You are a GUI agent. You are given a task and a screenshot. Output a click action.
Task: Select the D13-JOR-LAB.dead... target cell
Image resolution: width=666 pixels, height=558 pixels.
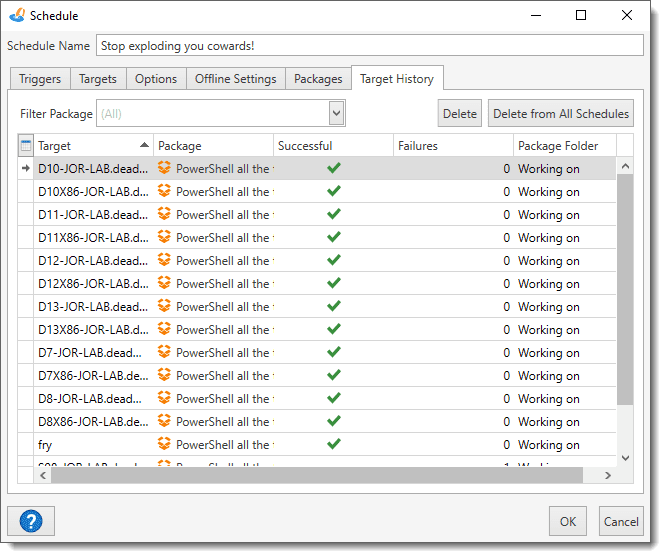tap(93, 306)
